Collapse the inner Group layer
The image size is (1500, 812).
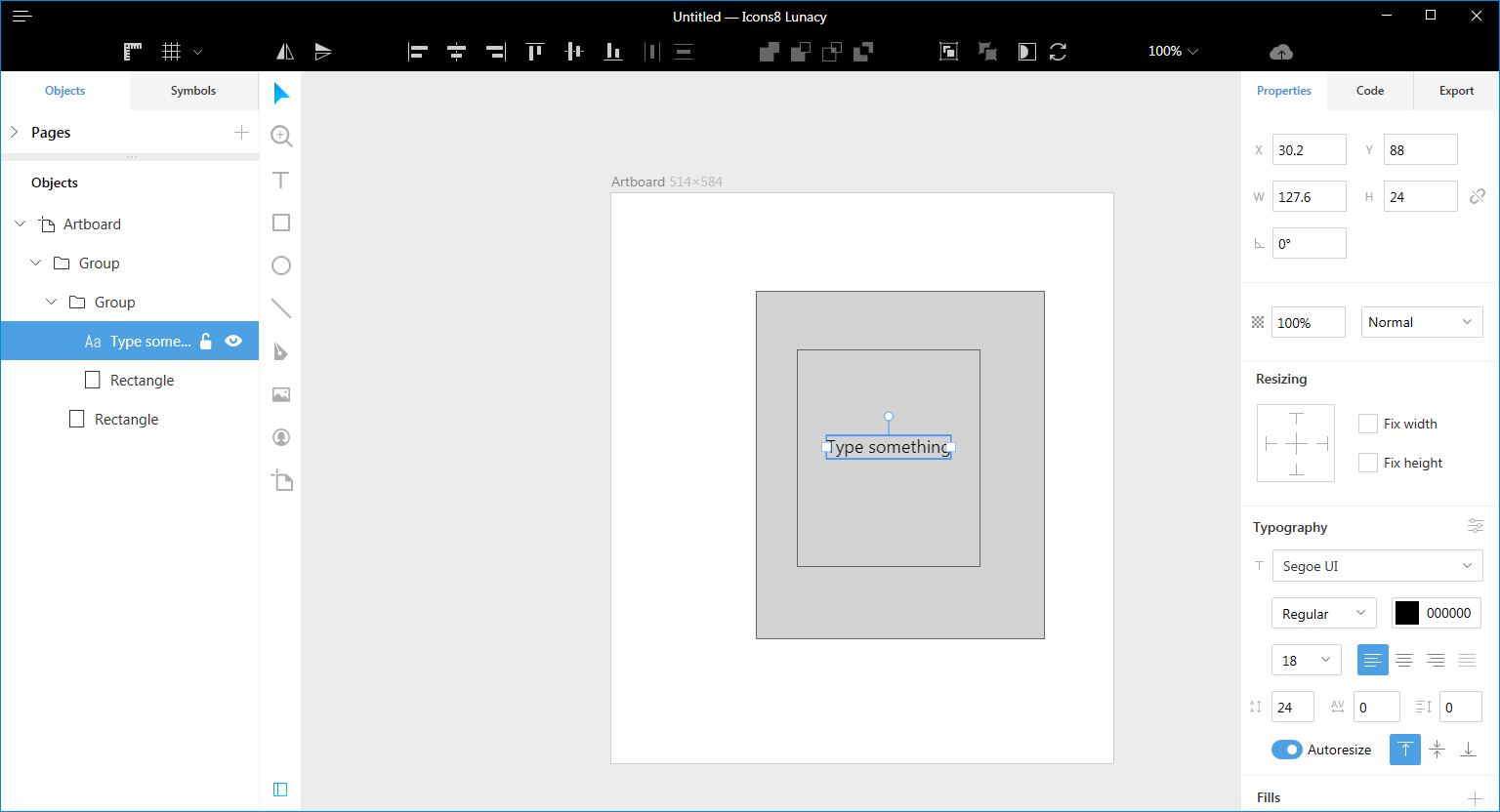52,302
